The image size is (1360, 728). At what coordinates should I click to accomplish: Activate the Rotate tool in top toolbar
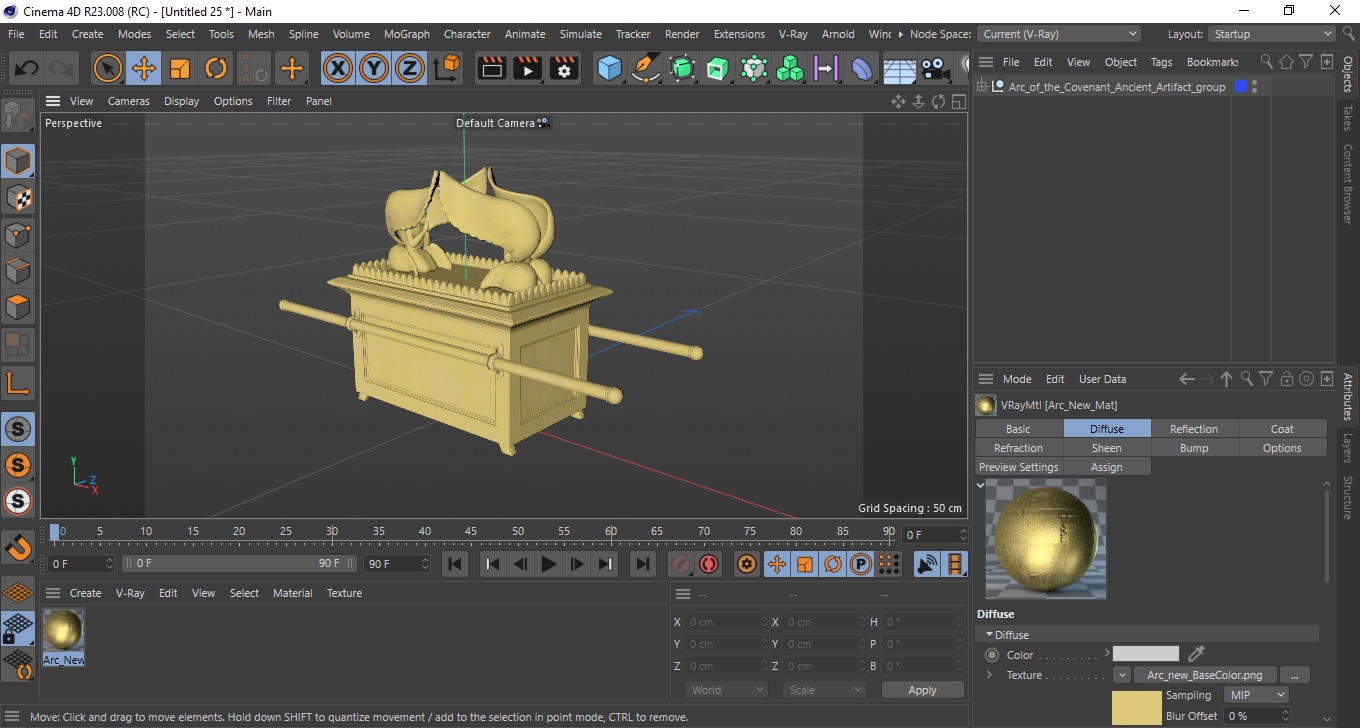tap(216, 69)
